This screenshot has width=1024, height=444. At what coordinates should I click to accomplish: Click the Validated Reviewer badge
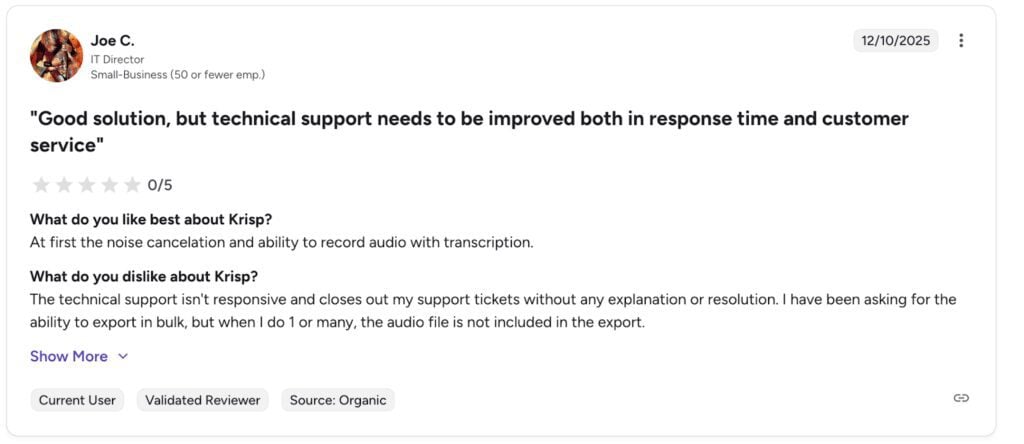click(203, 400)
